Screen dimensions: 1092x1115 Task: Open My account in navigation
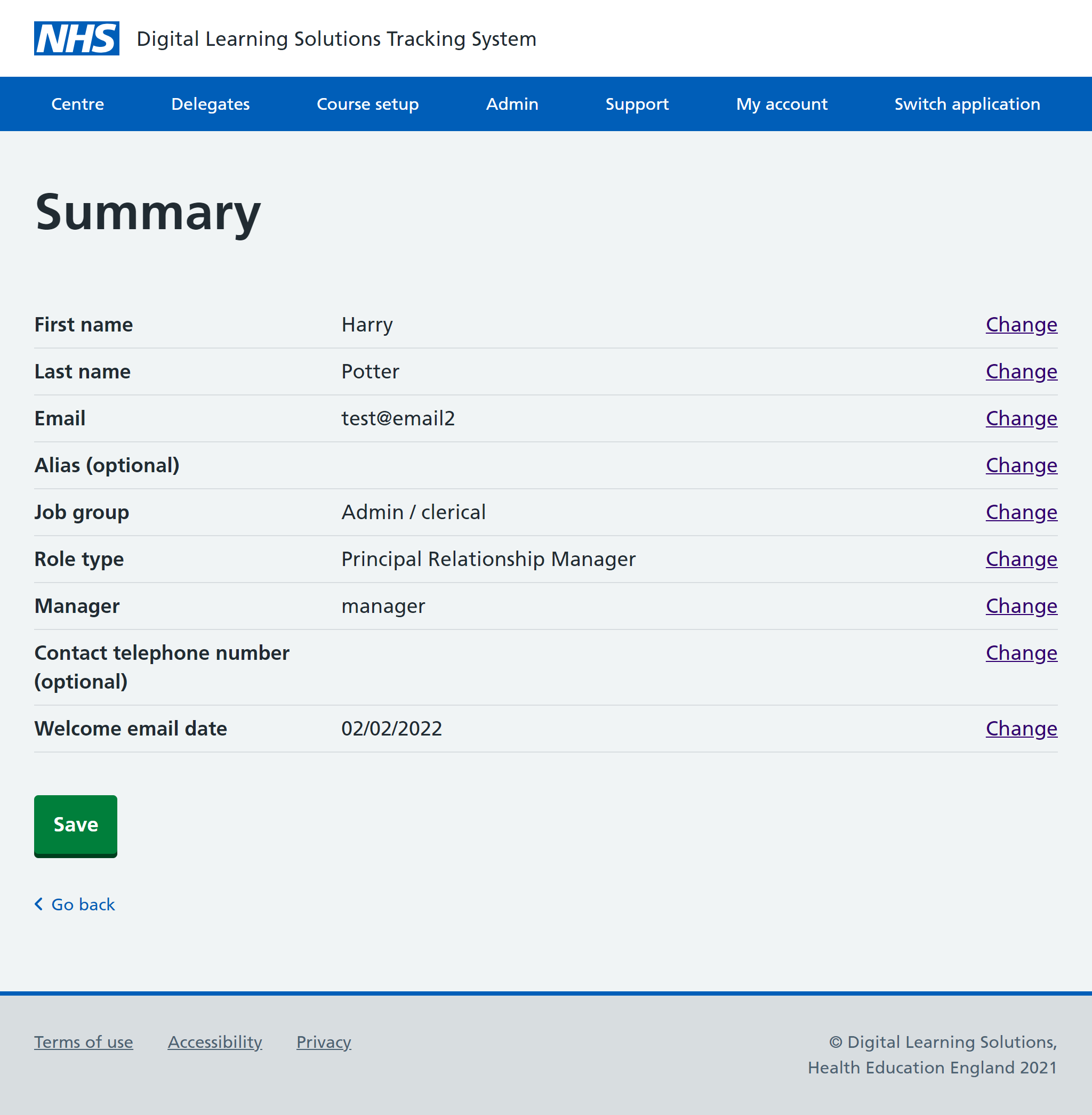(781, 104)
